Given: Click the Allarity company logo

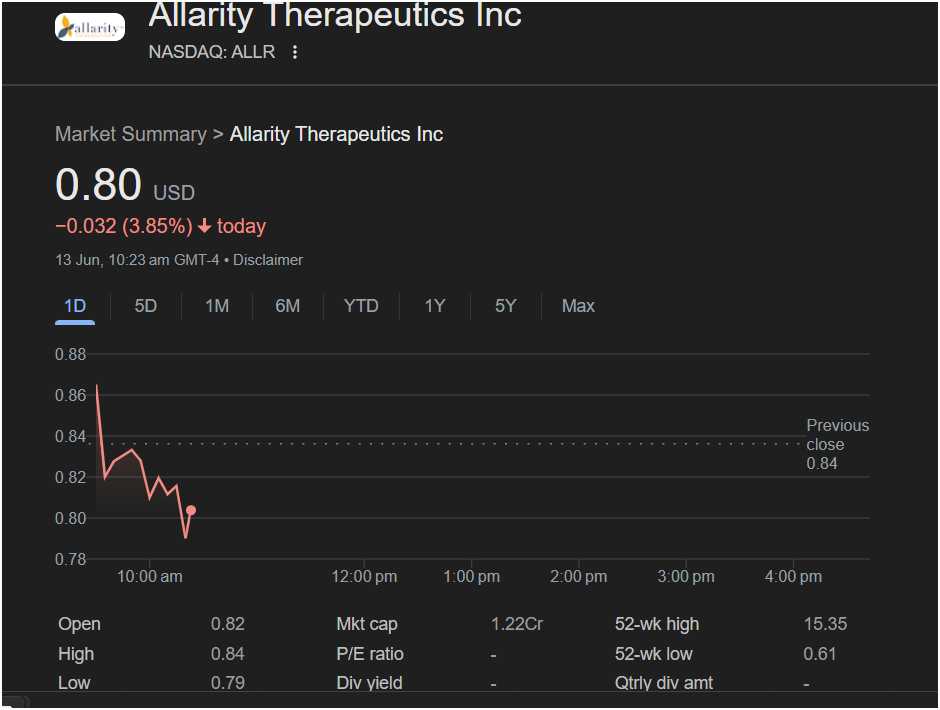Looking at the screenshot, I should point(90,27).
